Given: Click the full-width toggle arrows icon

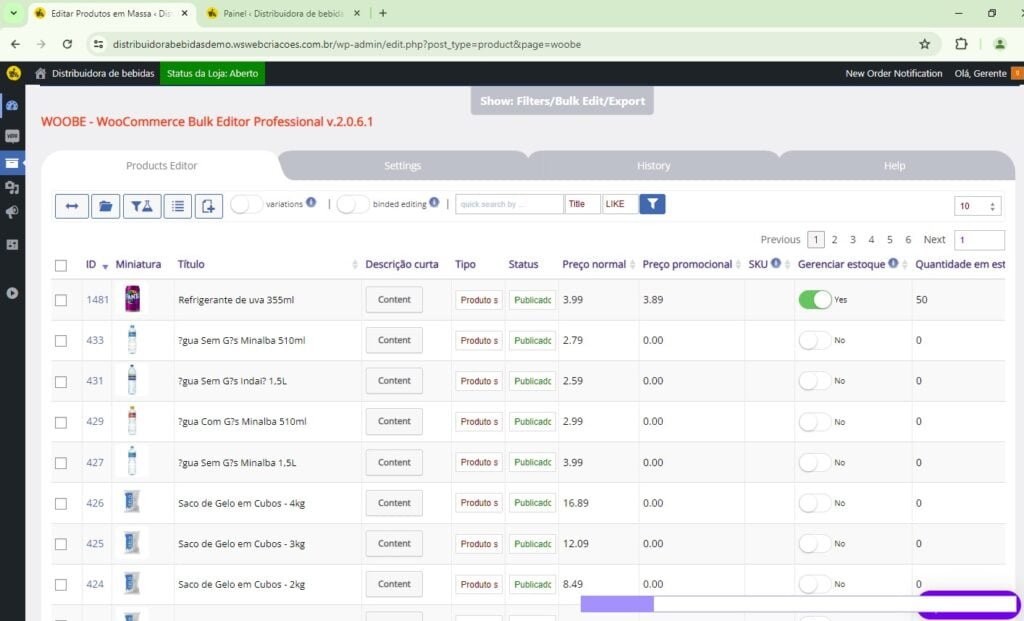Looking at the screenshot, I should (72, 205).
